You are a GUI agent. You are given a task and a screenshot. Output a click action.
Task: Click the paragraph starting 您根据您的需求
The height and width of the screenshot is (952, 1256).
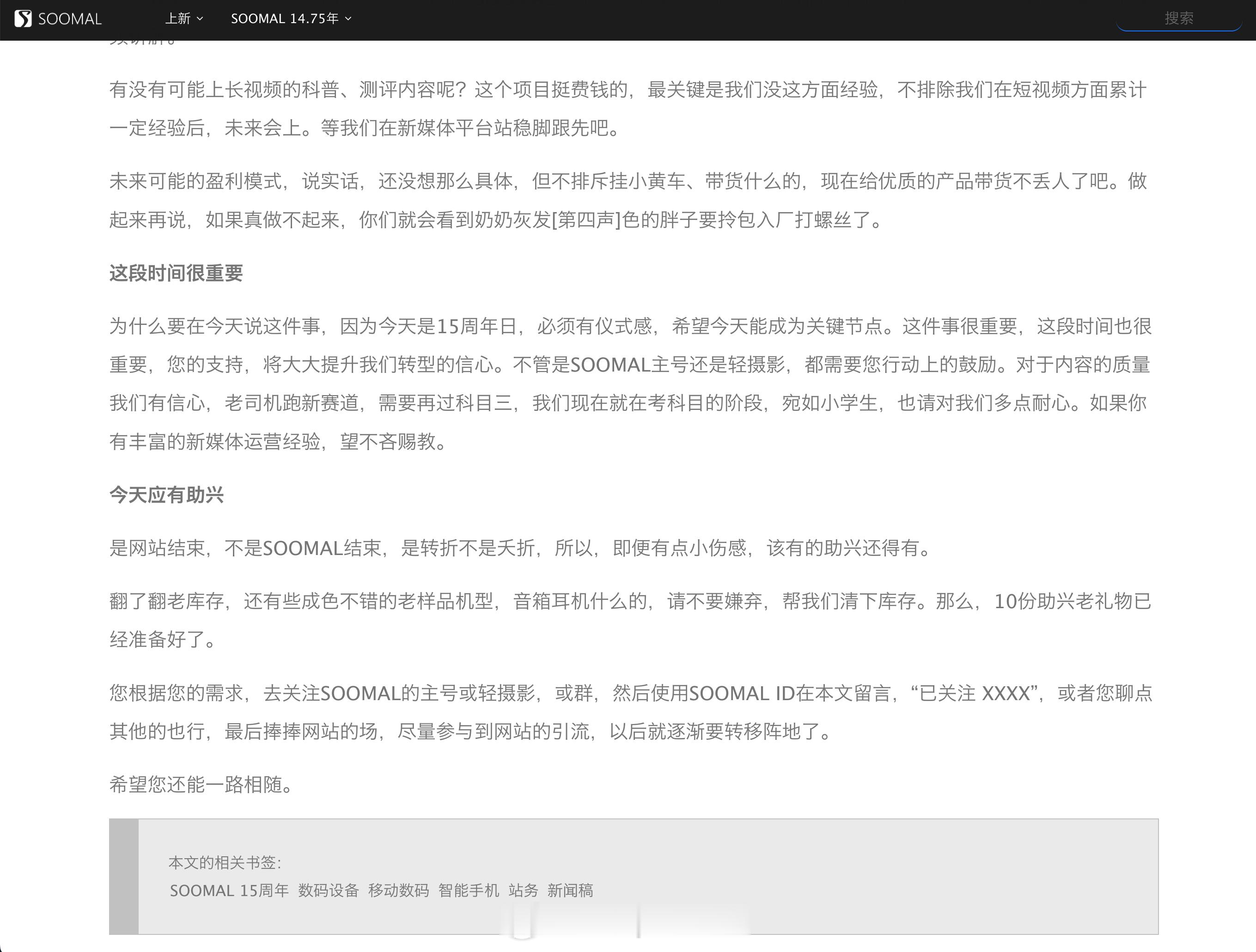pyautogui.click(x=630, y=712)
